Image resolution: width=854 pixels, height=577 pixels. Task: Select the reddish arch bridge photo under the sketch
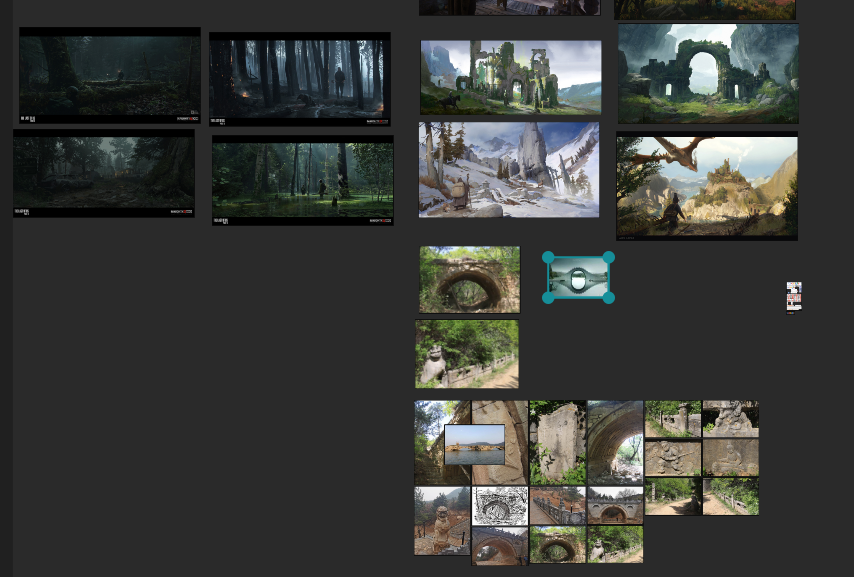tap(500, 546)
